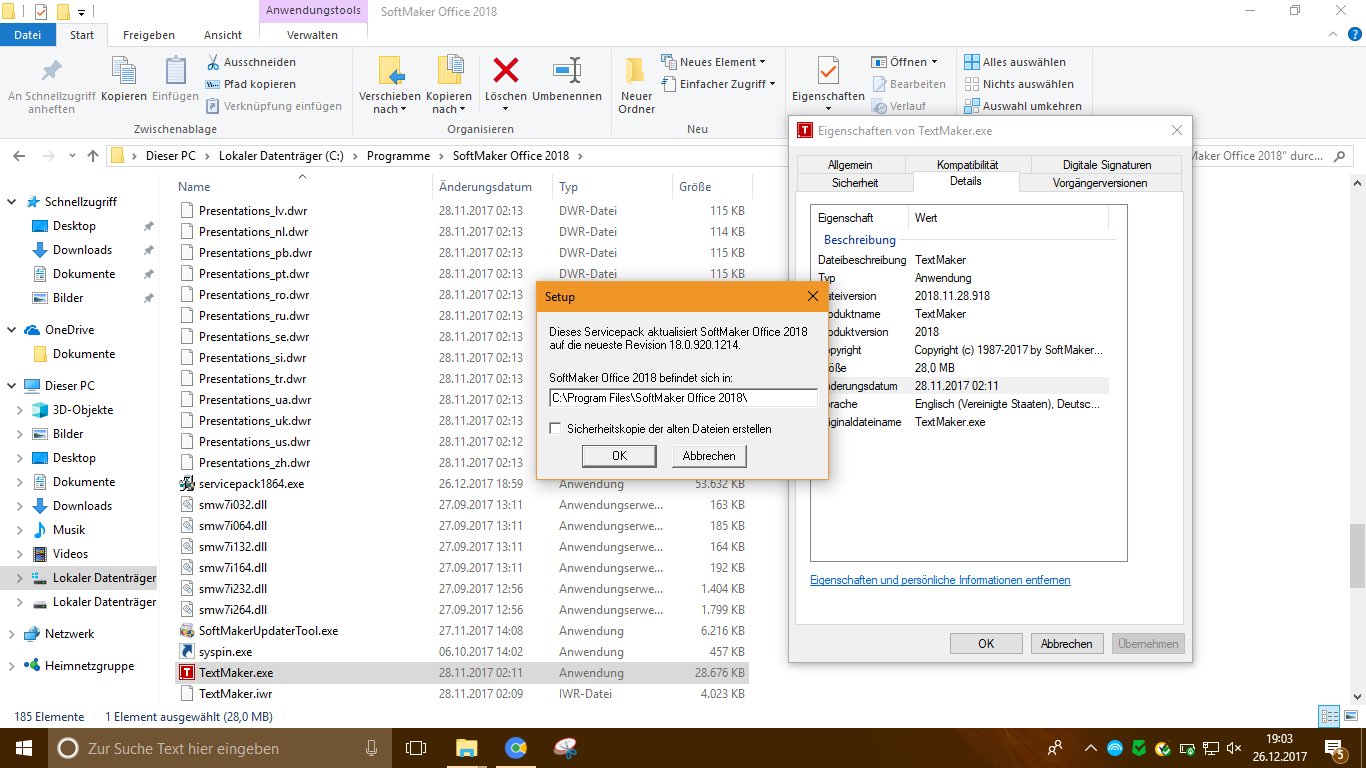1366x768 pixels.
Task: Expand Netzwerk tree node
Action: coord(11,634)
